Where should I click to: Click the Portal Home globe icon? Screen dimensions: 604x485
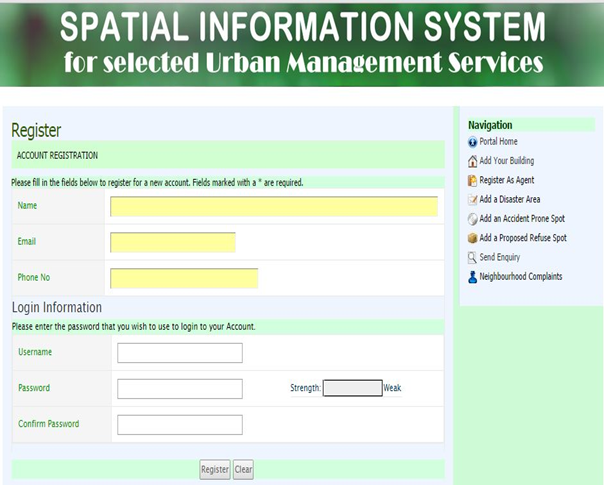pos(472,142)
